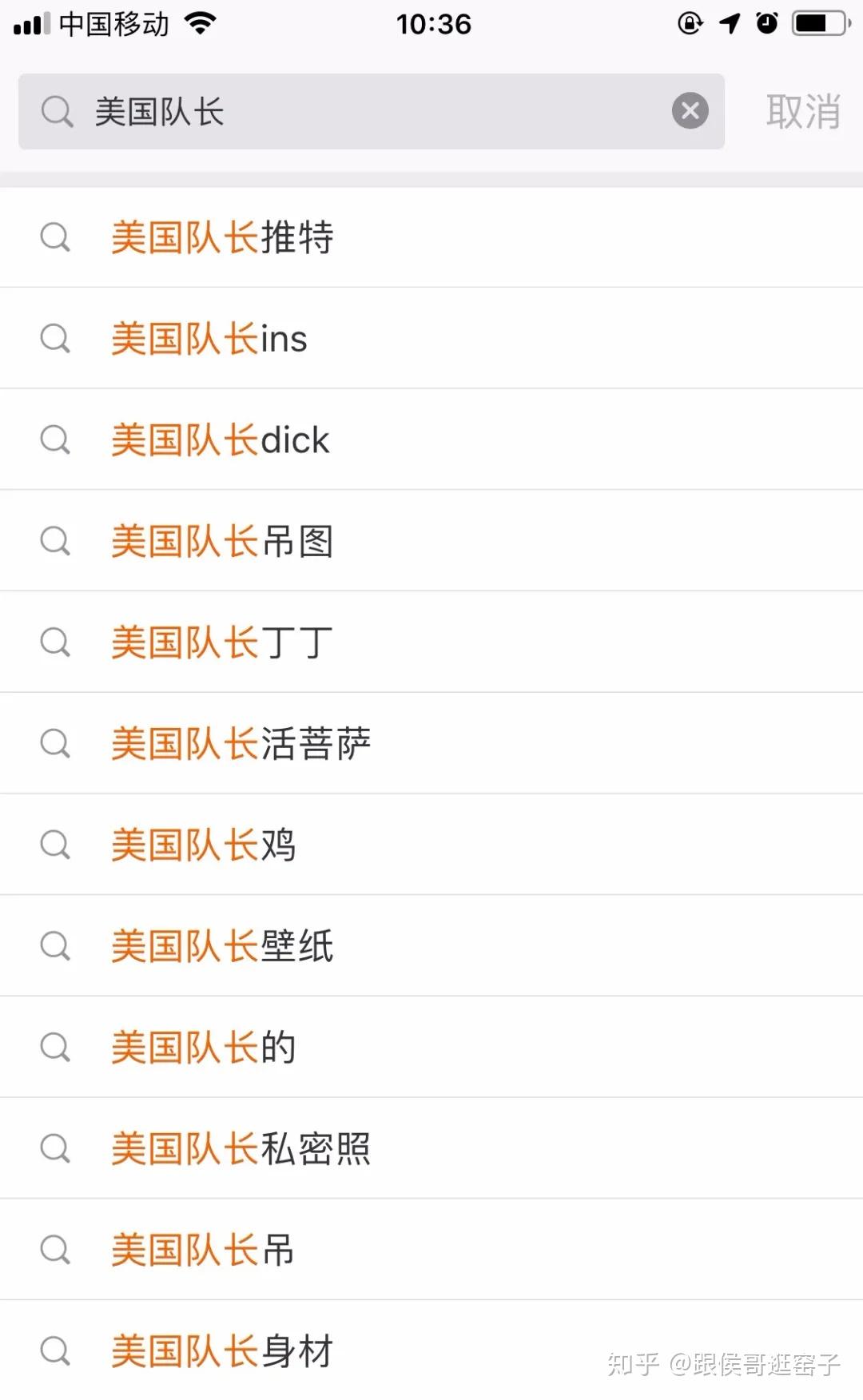Tap the battery icon in status bar
Viewport: 863px width, 1400px height.
821,23
